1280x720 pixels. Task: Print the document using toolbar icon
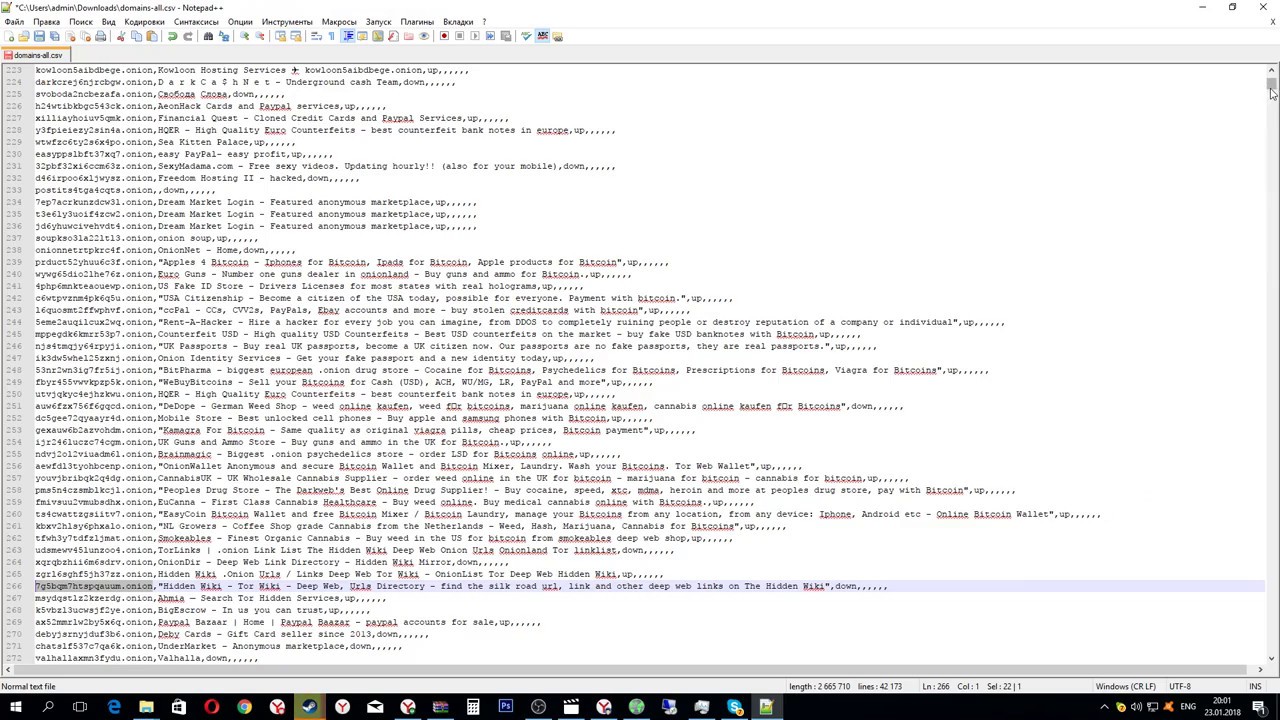101,36
